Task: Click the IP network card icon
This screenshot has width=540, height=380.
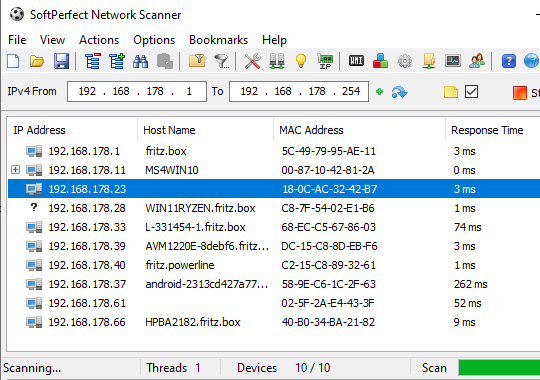Action: 325,61
